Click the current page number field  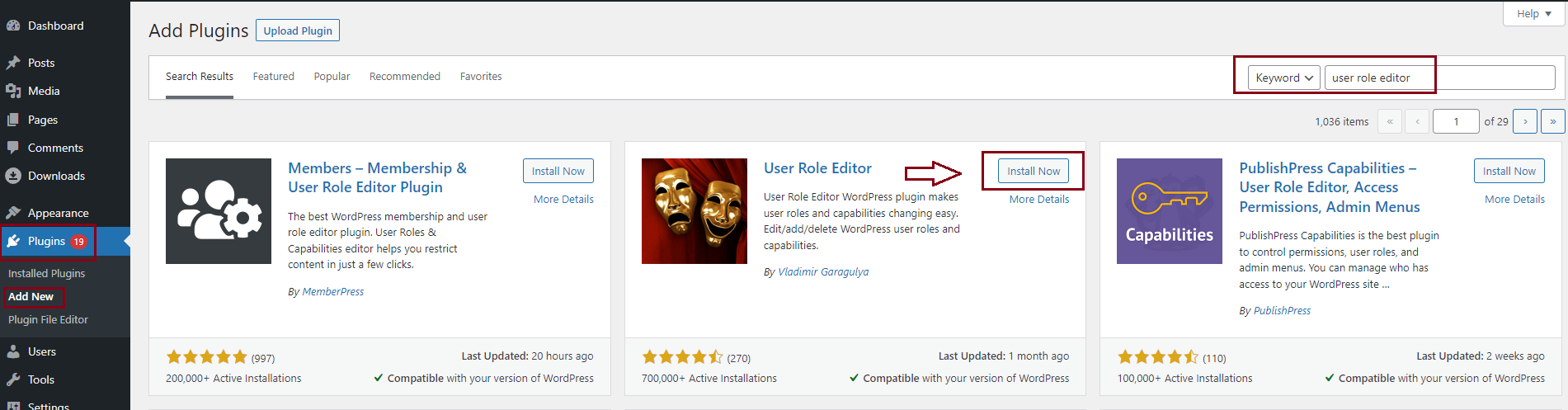coord(1456,121)
